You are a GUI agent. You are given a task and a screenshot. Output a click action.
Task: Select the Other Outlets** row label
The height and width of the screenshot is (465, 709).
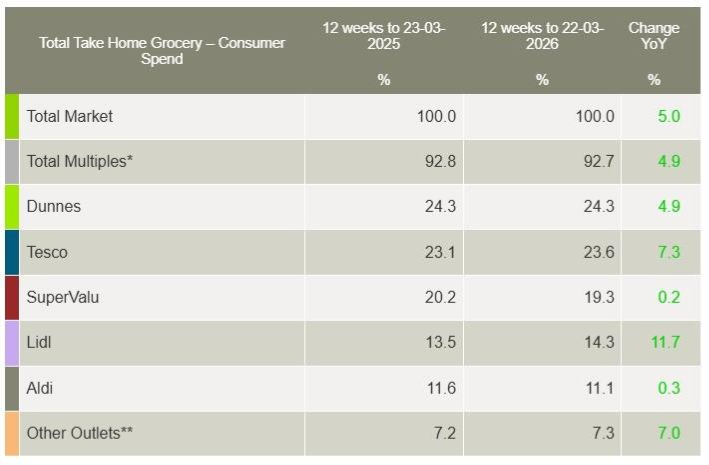[80, 433]
